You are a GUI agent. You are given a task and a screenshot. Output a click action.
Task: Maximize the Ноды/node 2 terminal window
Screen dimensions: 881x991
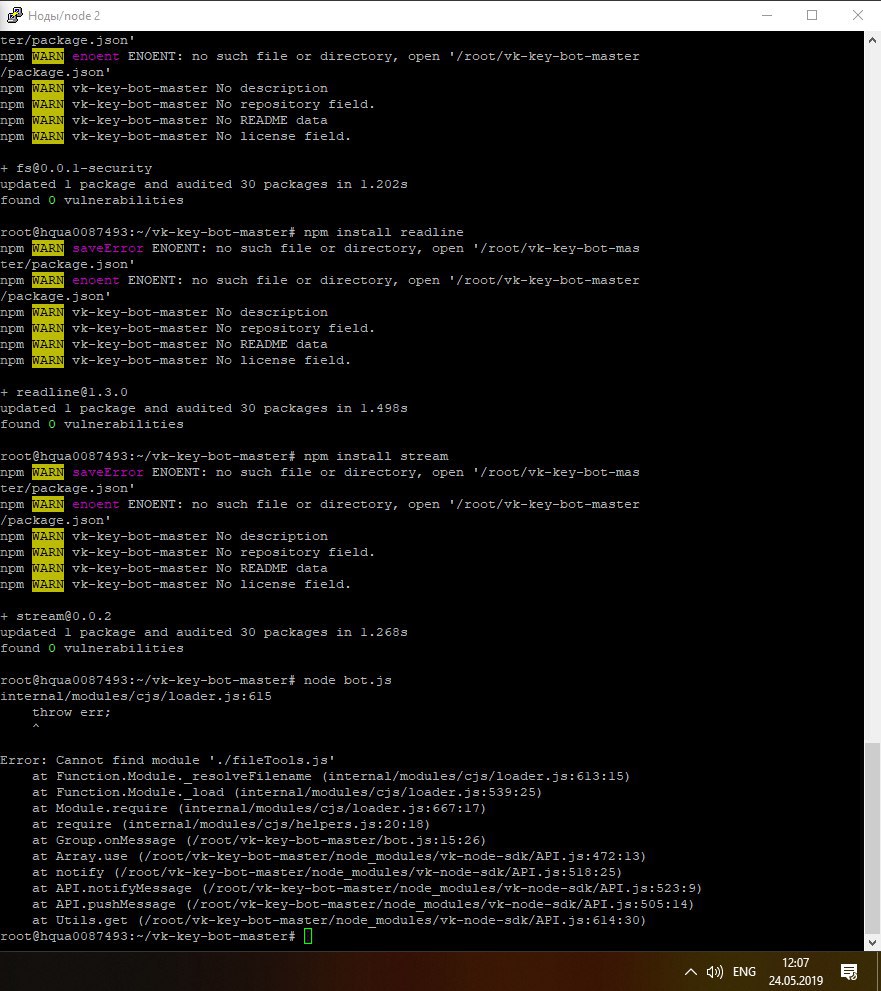click(x=812, y=15)
